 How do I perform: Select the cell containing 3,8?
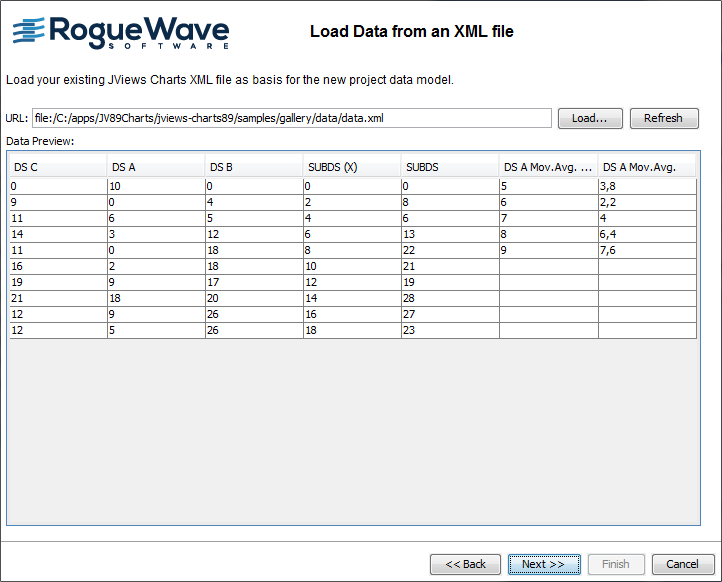(647, 186)
